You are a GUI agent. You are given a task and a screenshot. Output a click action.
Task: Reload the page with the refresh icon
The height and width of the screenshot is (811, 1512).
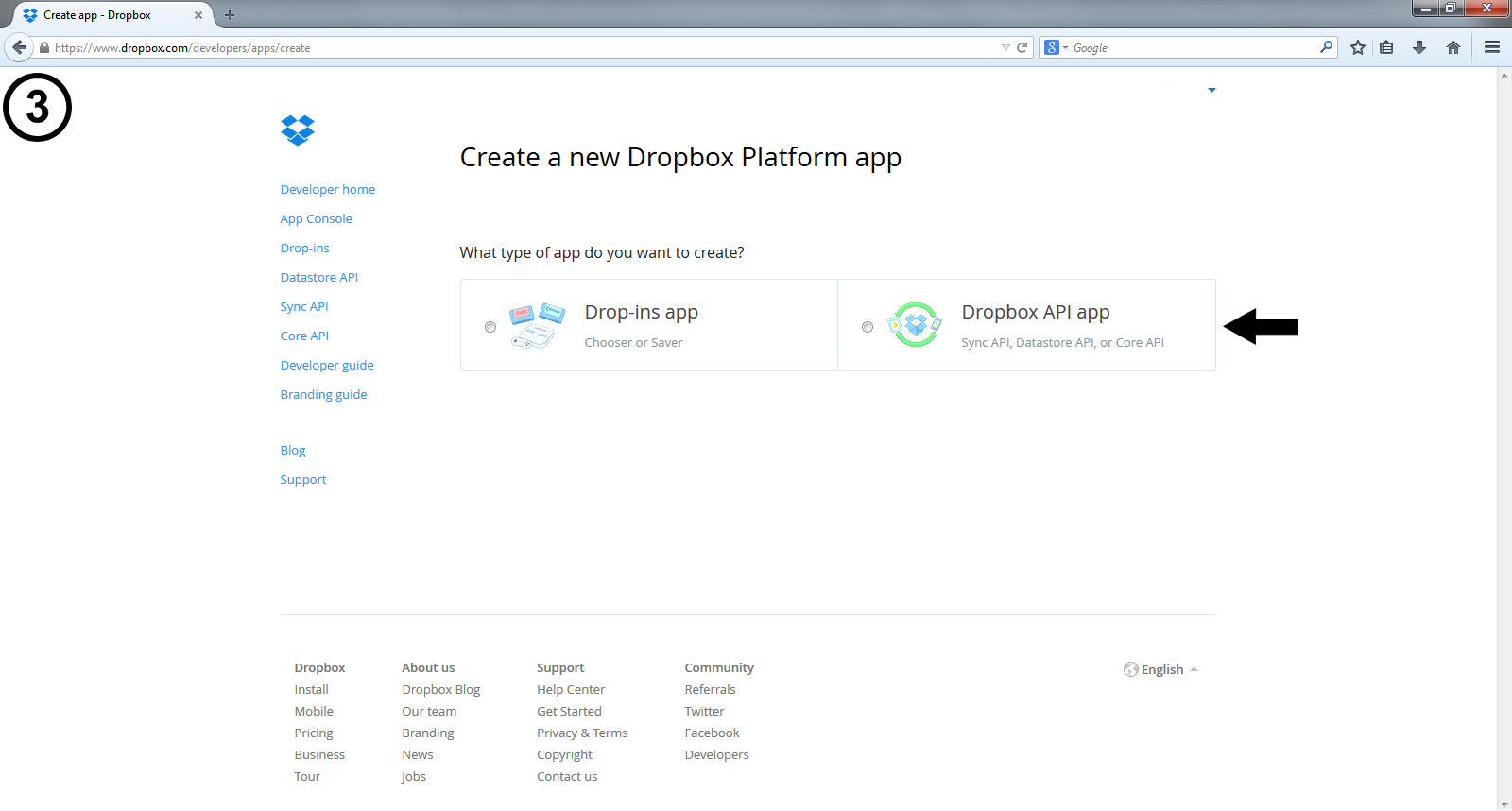tap(1022, 47)
